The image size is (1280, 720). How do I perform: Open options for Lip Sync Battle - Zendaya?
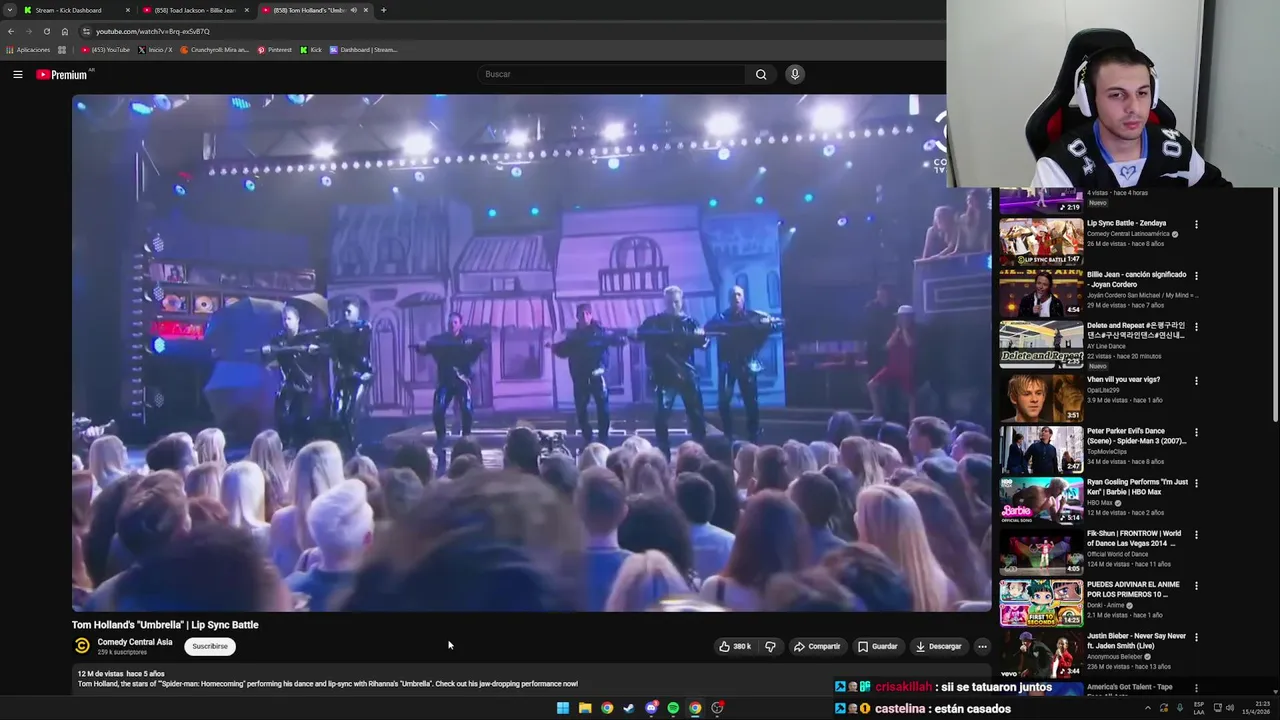tap(1196, 224)
